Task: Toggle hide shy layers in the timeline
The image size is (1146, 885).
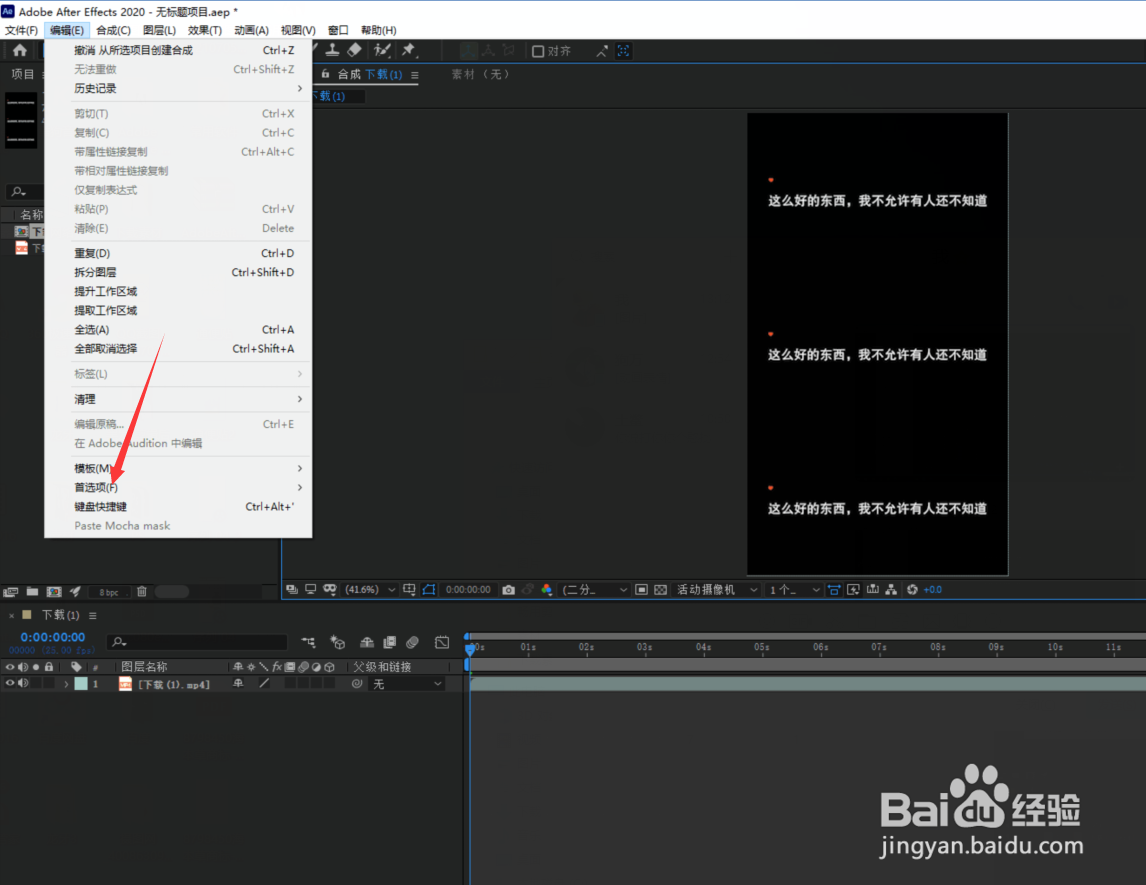Action: [x=367, y=642]
